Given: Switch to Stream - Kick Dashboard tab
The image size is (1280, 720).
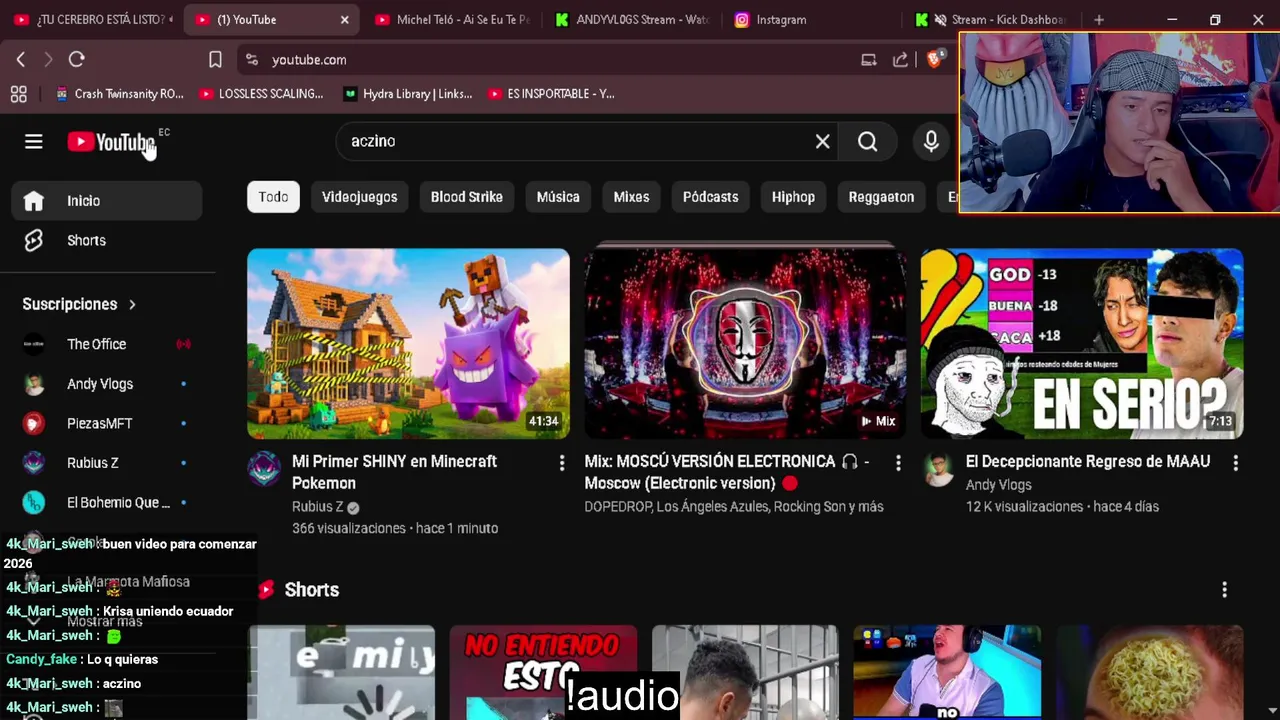Looking at the screenshot, I should (x=992, y=20).
